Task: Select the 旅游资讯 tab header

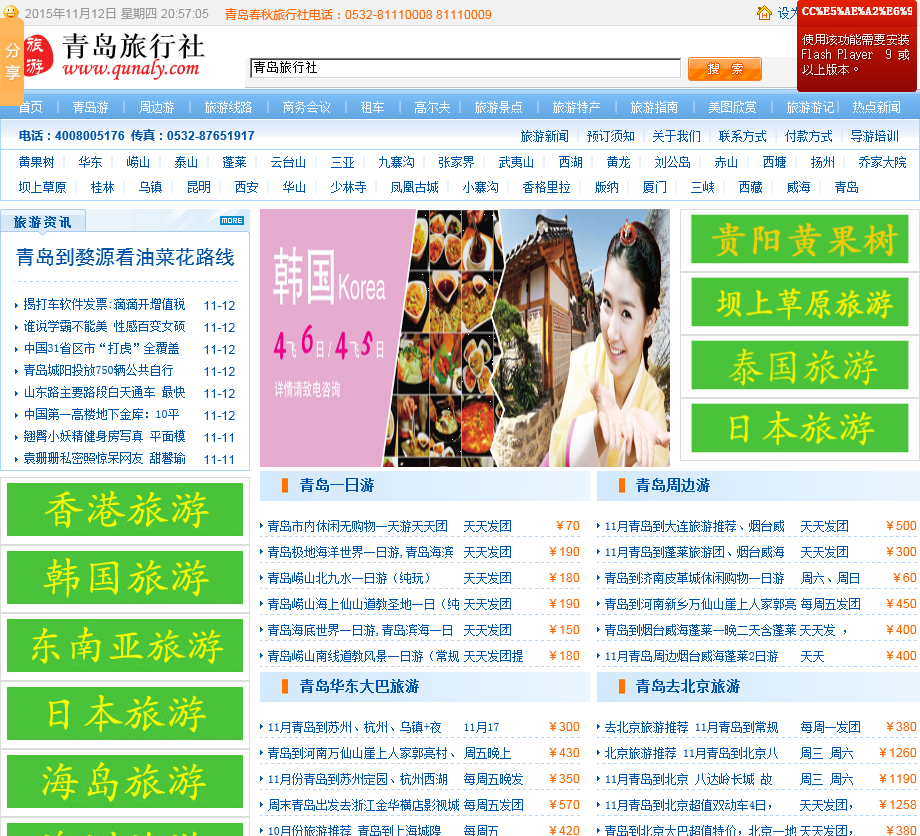Action: (43, 222)
